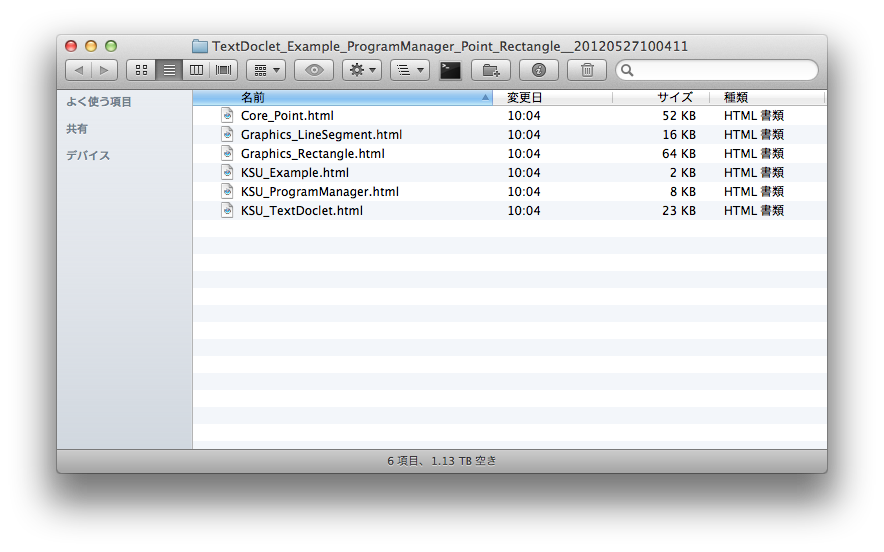884x552 pixels.
Task: Expand the 共有 sidebar section
Action: coord(77,129)
